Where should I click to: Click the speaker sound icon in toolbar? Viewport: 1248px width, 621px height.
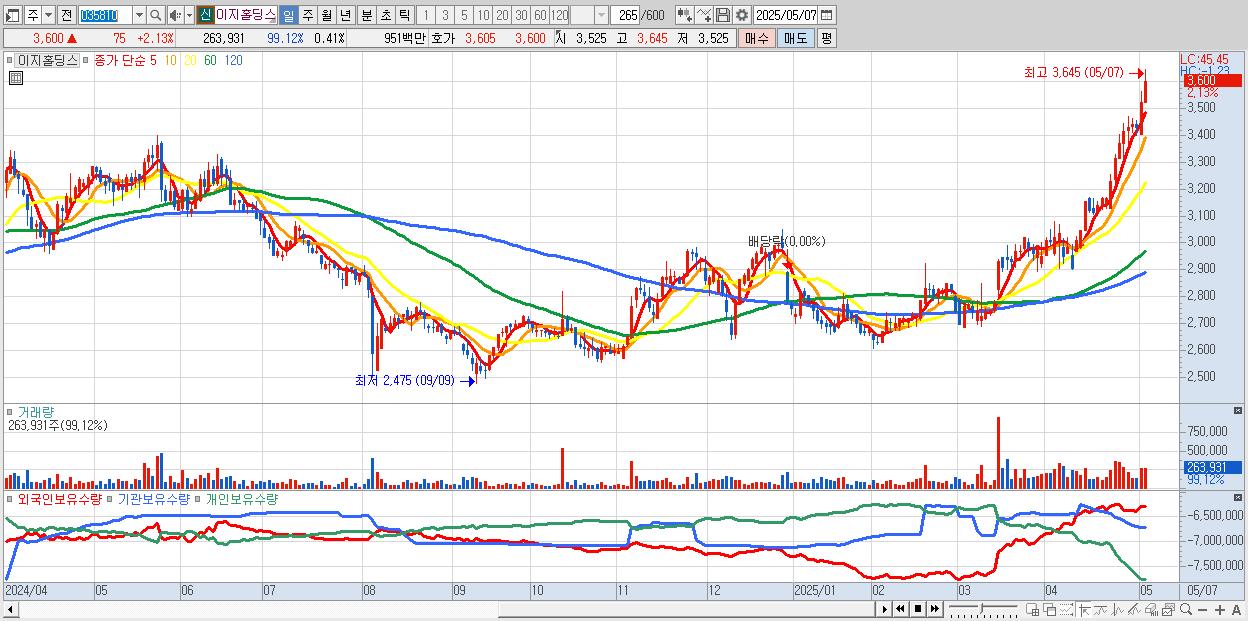(x=175, y=15)
